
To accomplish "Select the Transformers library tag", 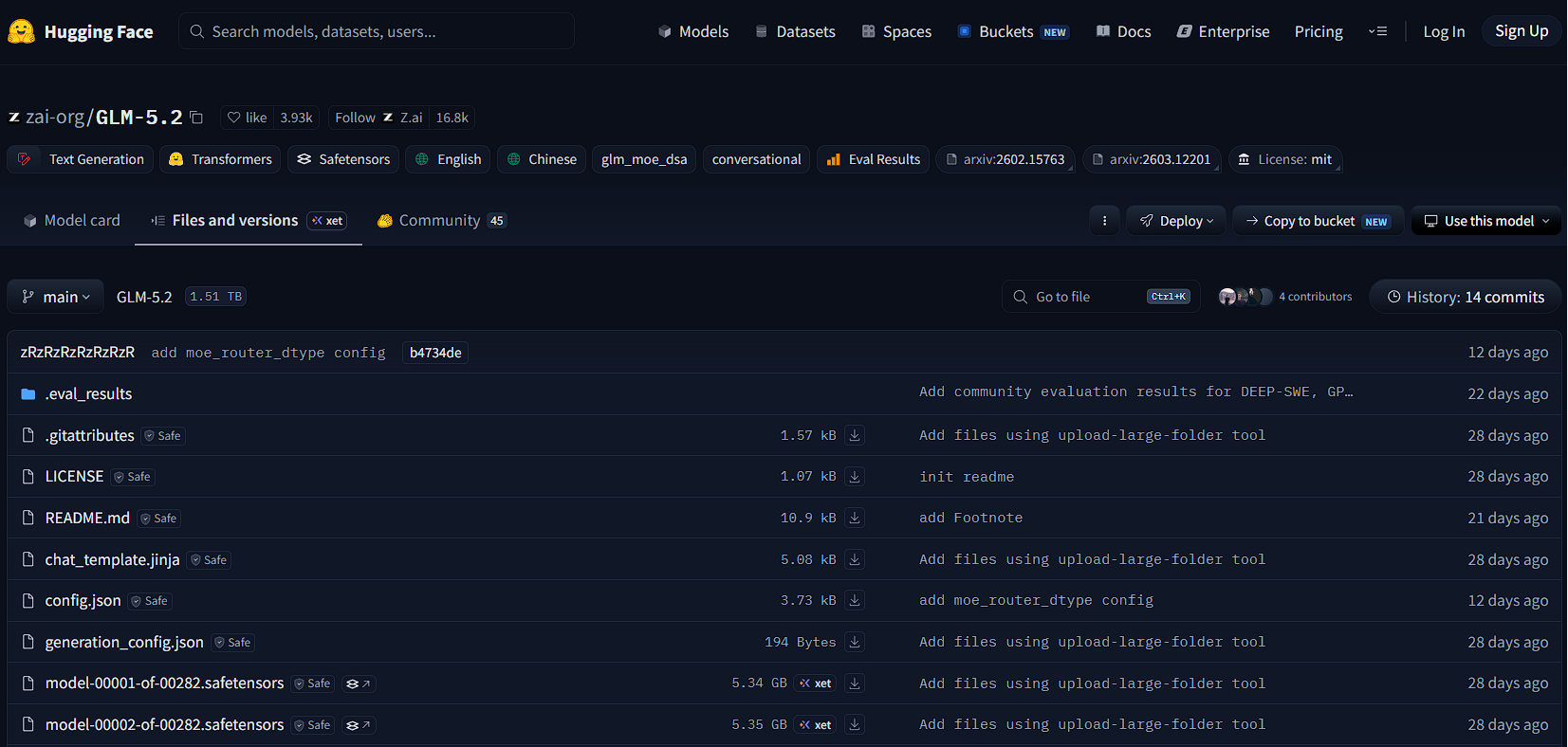I will (x=220, y=159).
